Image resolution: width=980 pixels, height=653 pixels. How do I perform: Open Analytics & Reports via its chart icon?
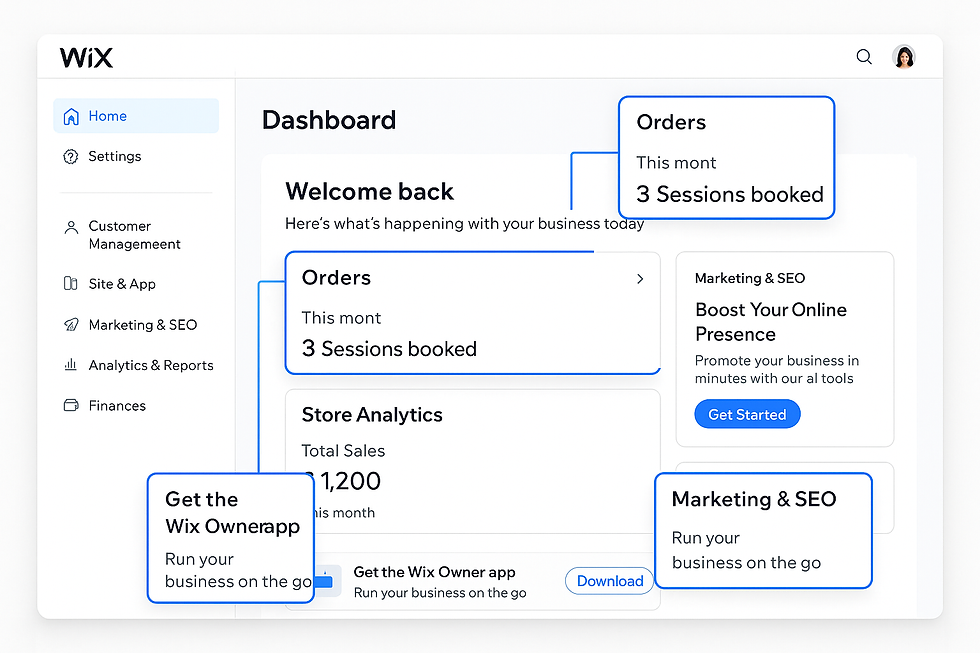pos(71,365)
